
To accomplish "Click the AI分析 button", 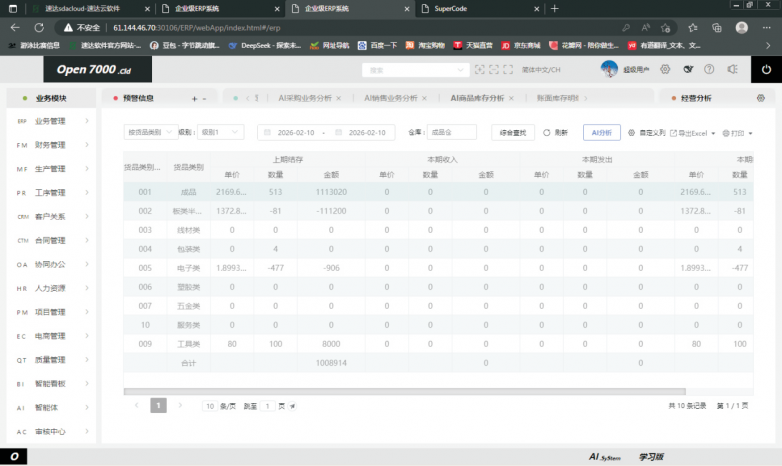I will 601,132.
